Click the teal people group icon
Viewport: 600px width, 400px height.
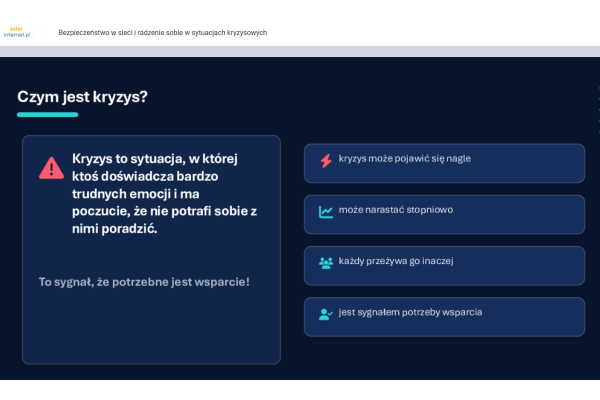point(325,263)
